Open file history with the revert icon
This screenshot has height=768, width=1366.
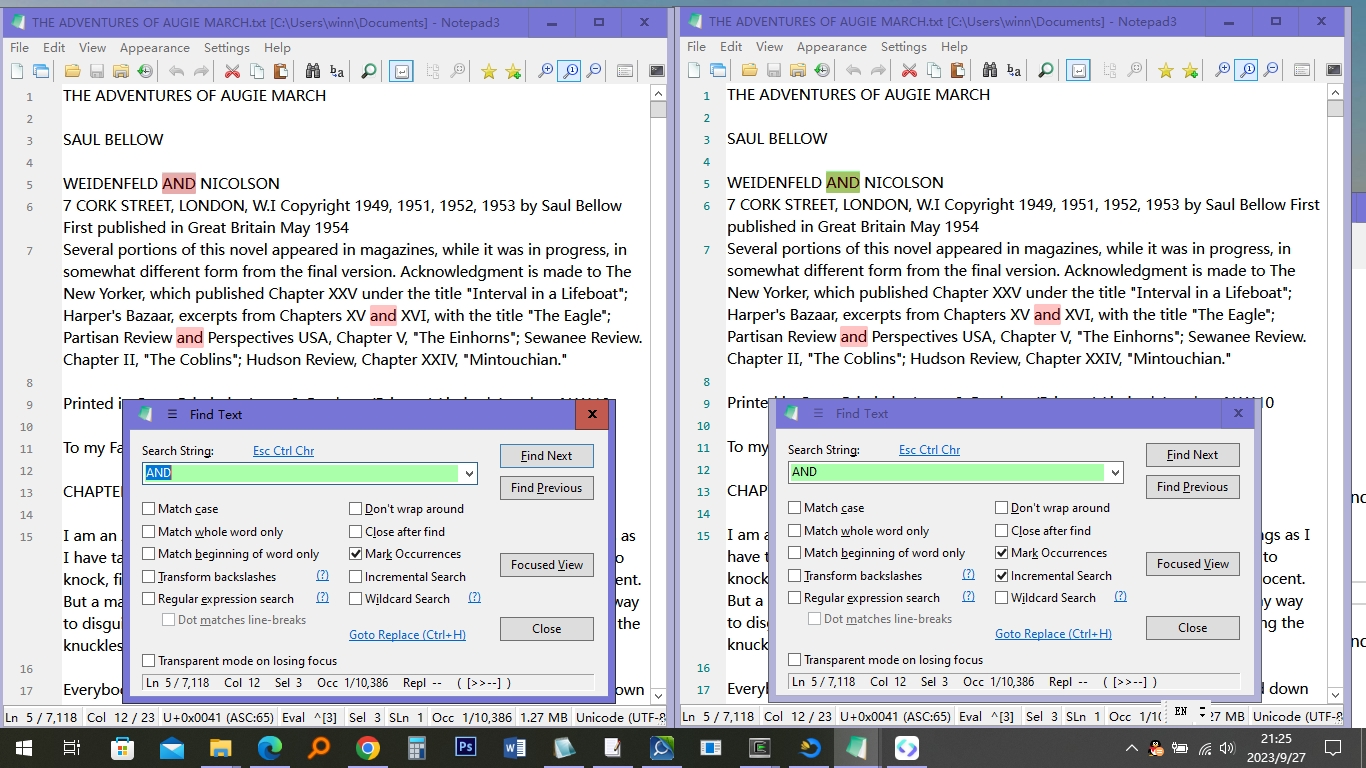click(x=143, y=70)
